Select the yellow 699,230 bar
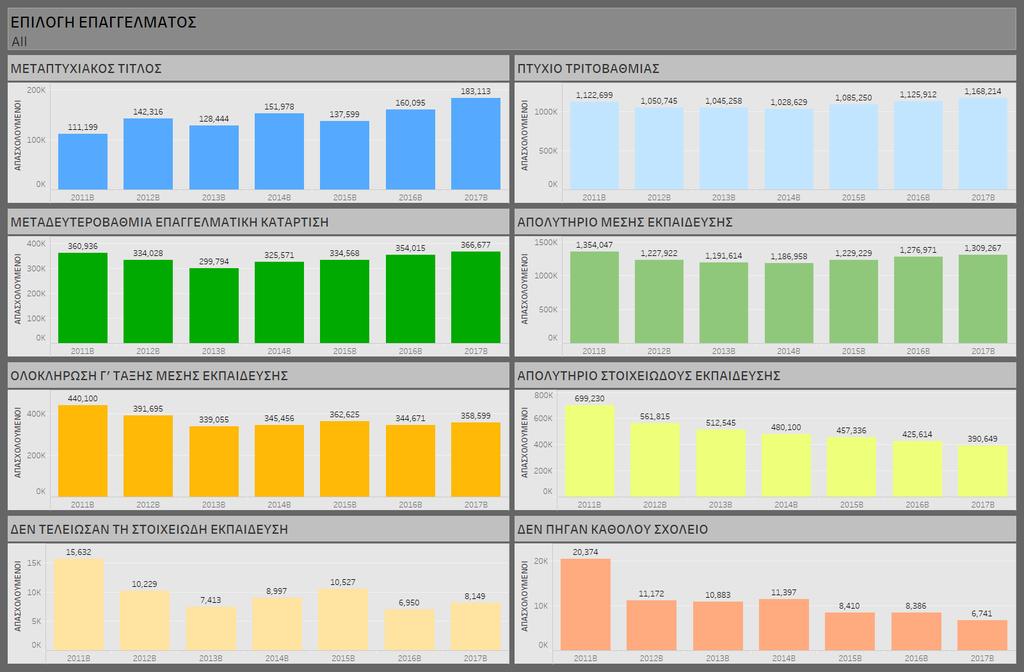 (590, 451)
